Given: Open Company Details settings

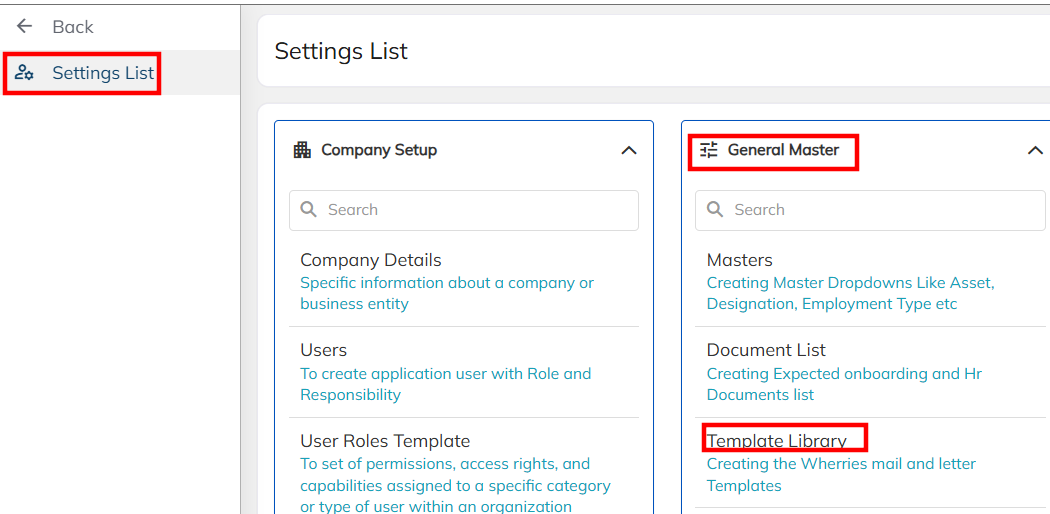Looking at the screenshot, I should [x=371, y=260].
